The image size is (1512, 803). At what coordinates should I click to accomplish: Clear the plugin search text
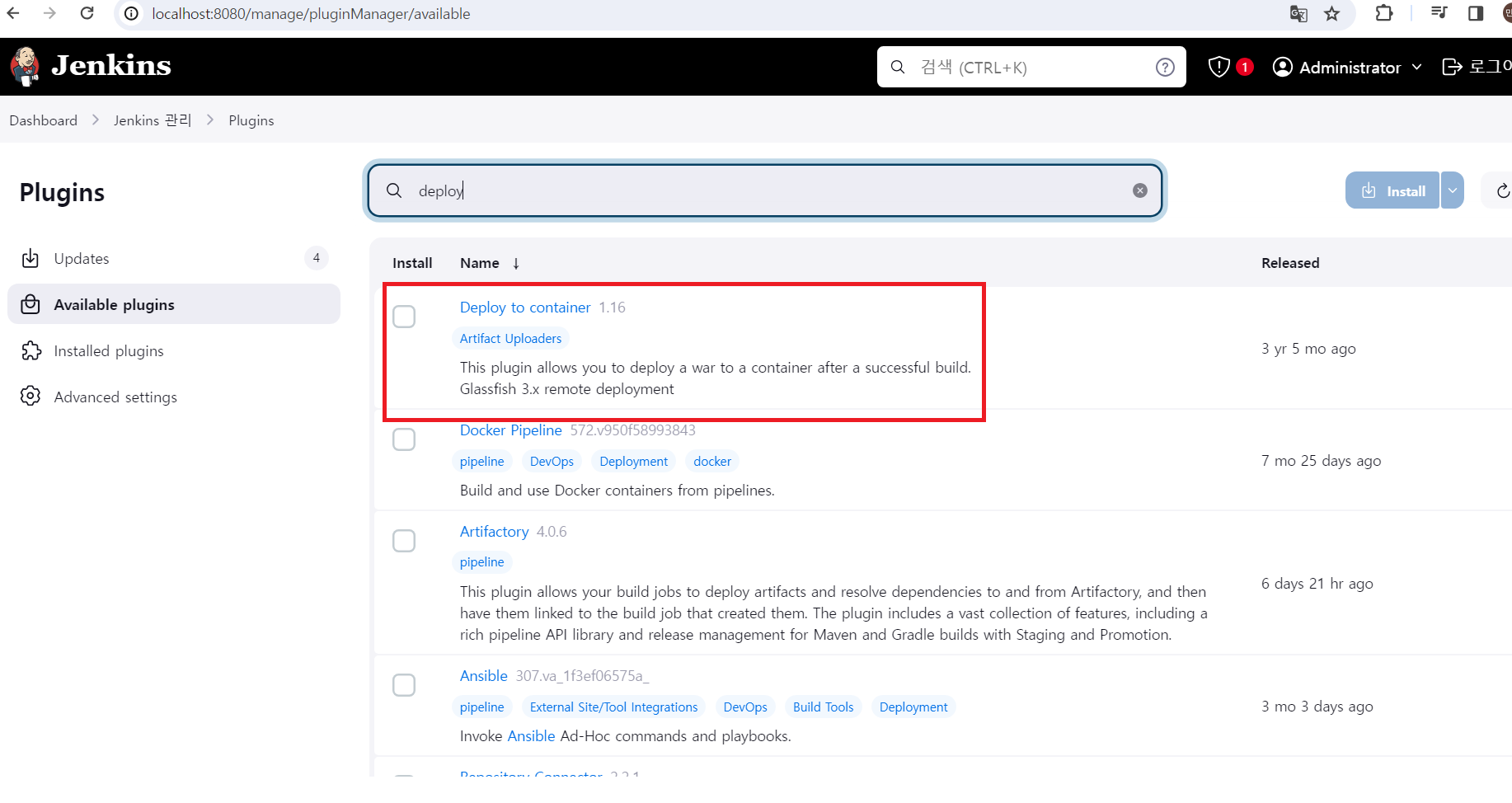1140,190
